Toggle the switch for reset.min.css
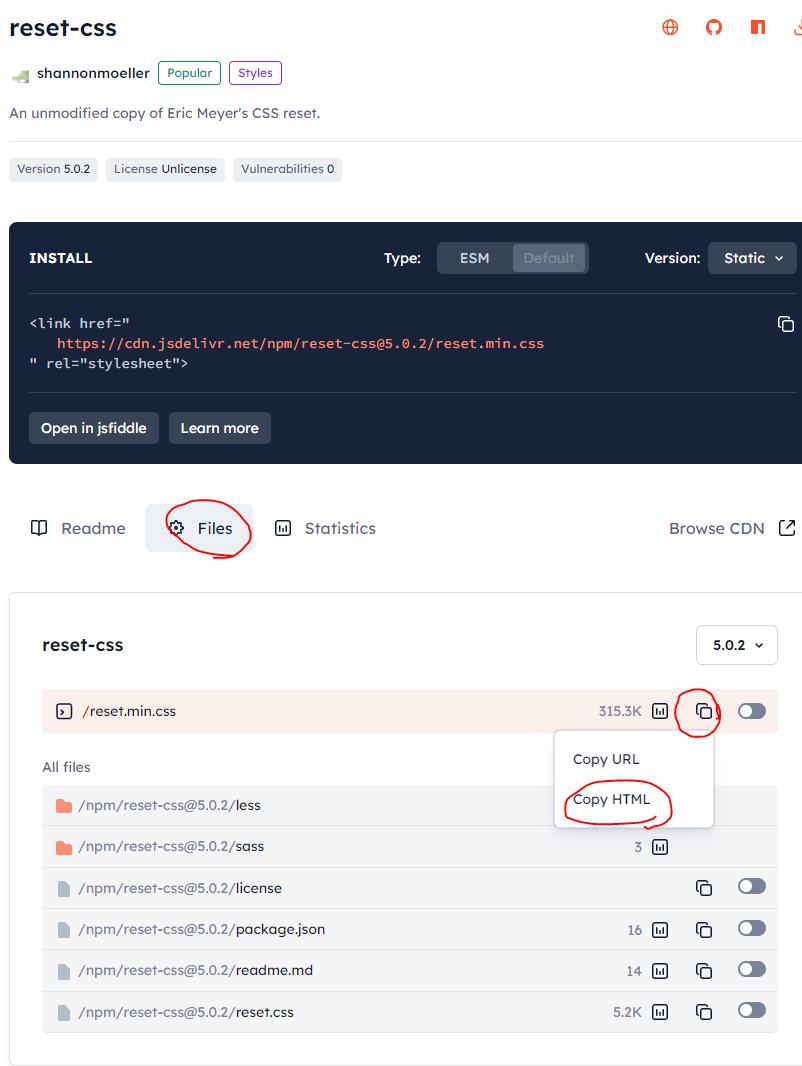 [752, 711]
